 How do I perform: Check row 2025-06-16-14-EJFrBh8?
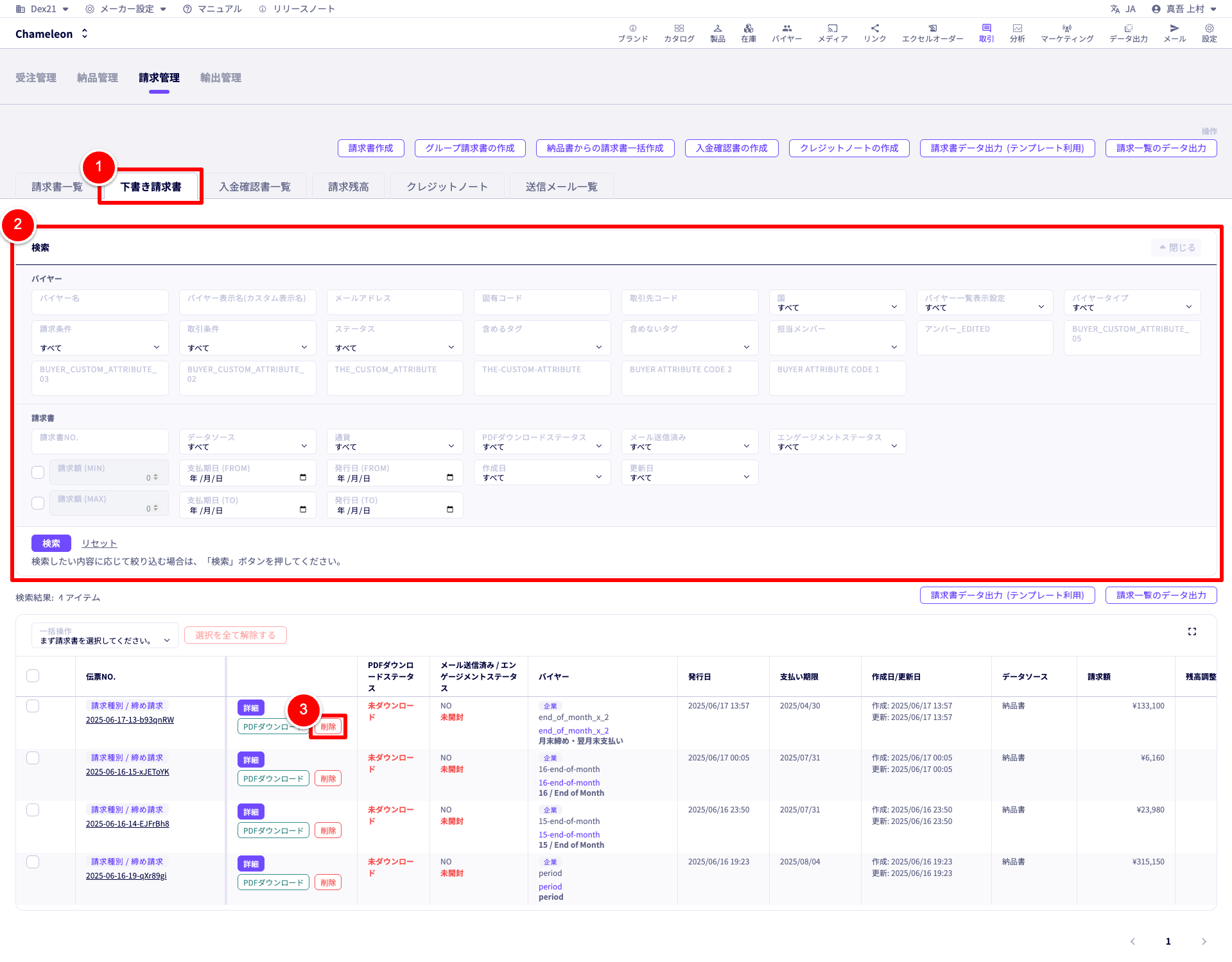click(33, 810)
